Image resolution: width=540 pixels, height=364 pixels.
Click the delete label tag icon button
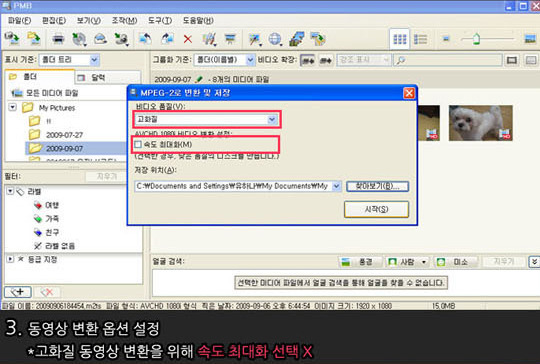tap(47, 292)
